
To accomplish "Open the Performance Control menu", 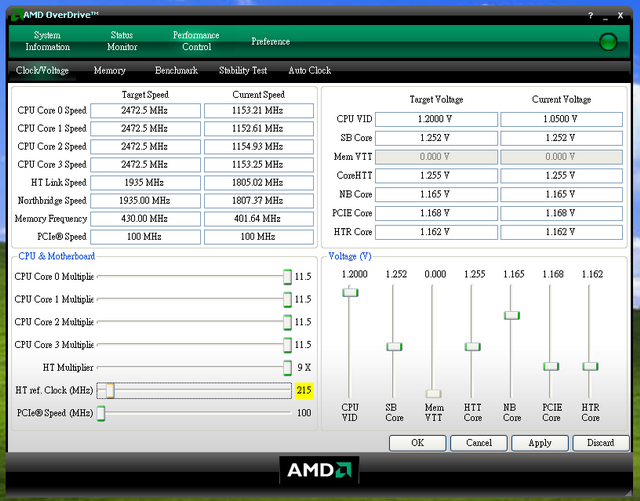I will (196, 41).
